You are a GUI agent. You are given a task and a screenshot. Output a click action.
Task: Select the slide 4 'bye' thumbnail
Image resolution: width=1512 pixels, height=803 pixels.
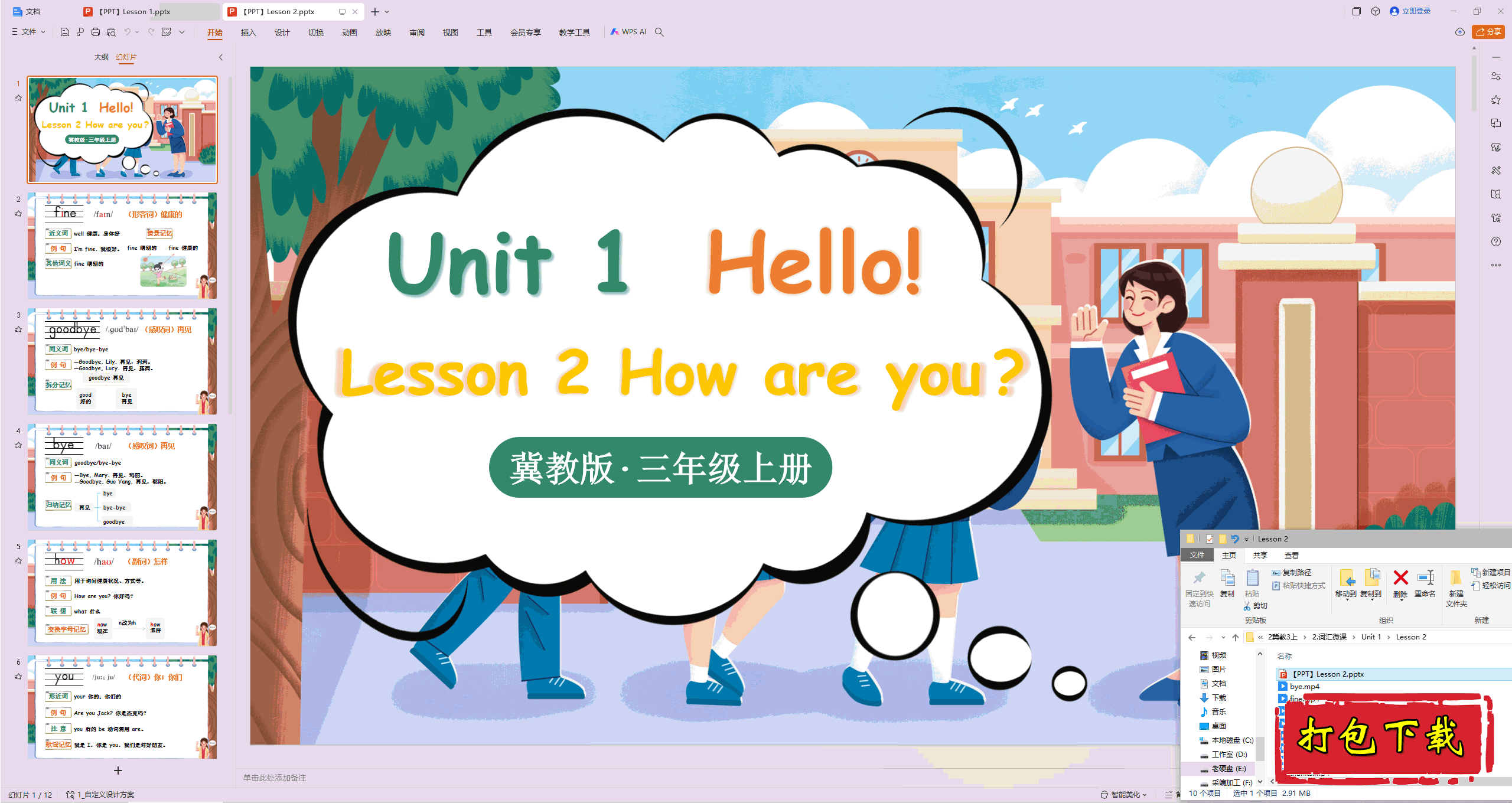click(122, 476)
